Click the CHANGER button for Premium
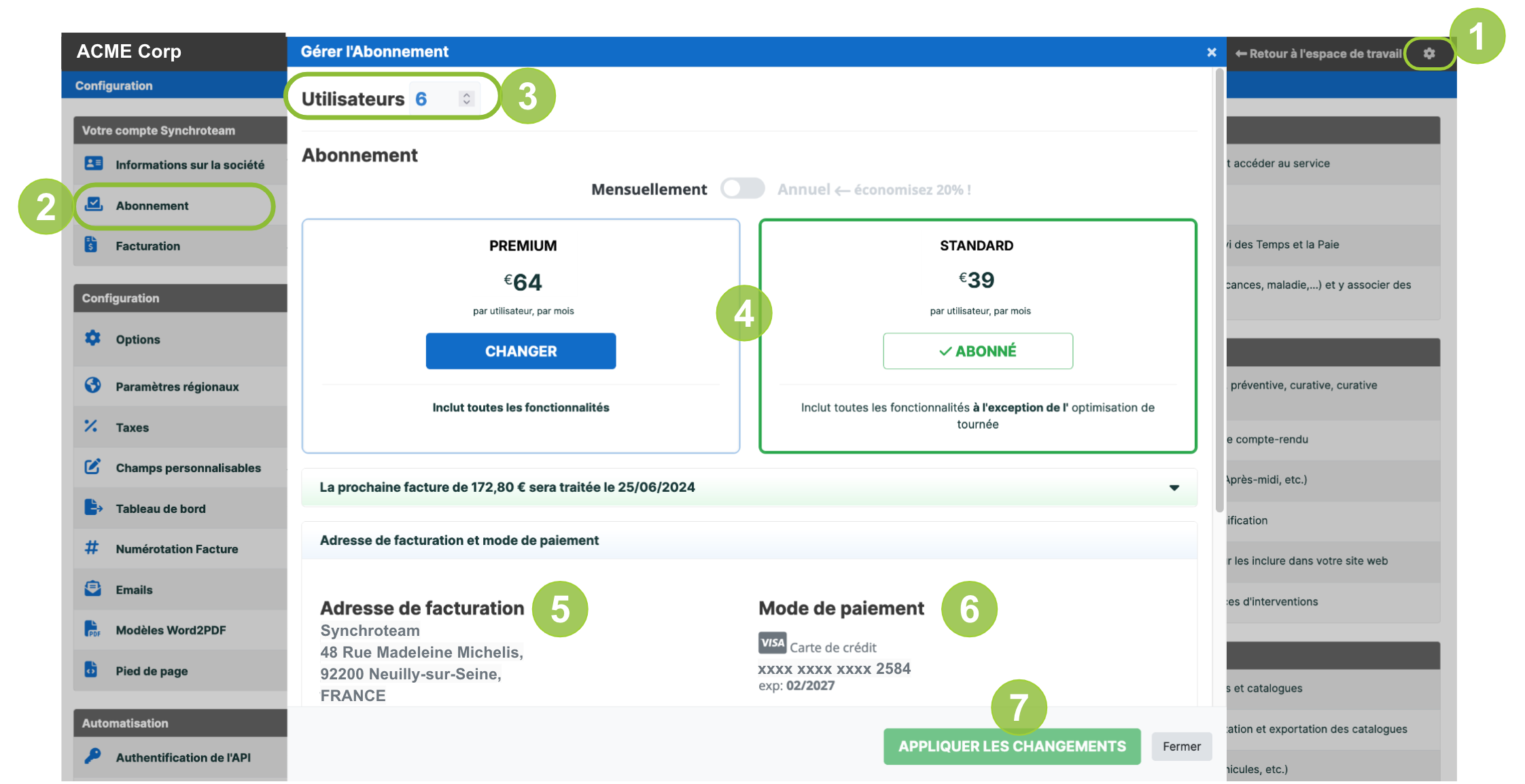The width and height of the screenshot is (1525, 784). [x=521, y=351]
